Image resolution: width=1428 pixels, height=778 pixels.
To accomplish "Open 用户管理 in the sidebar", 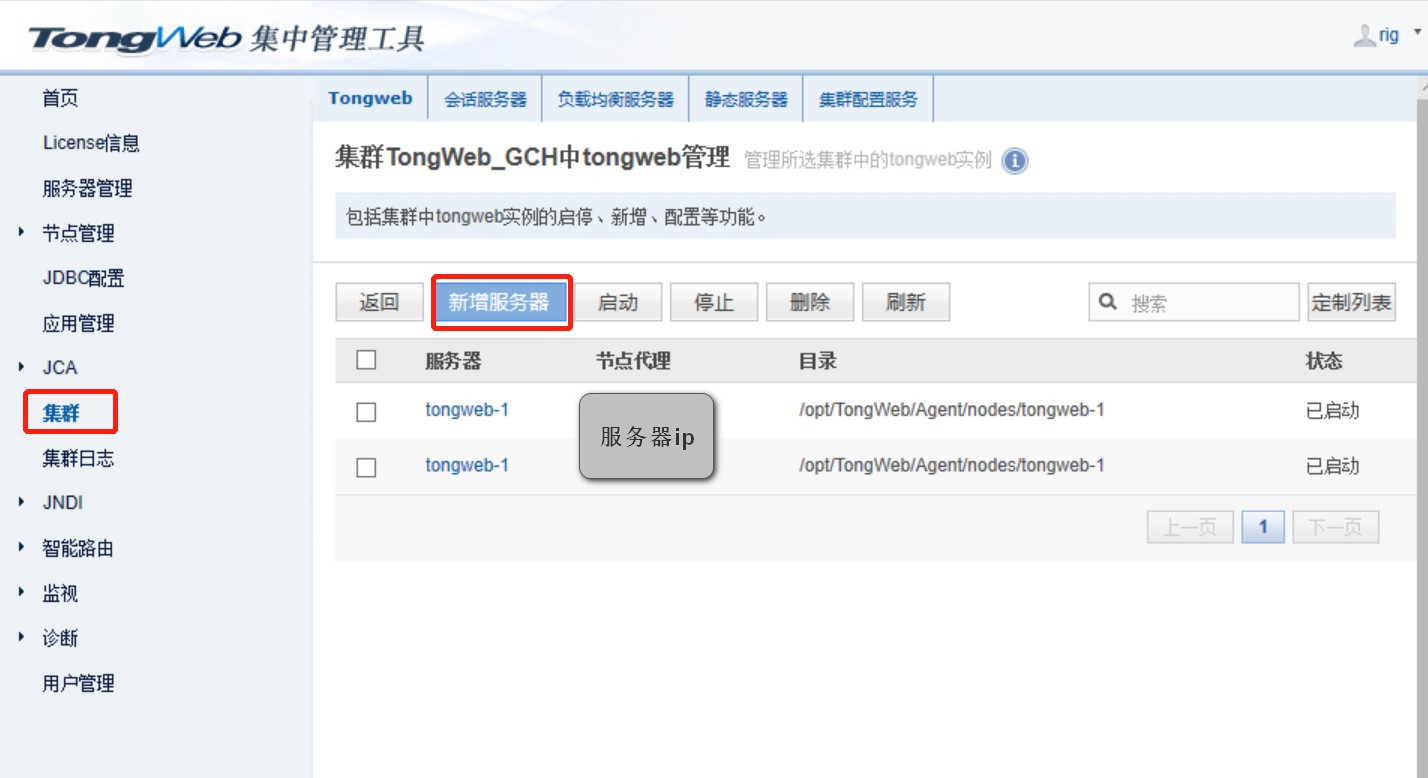I will [78, 683].
